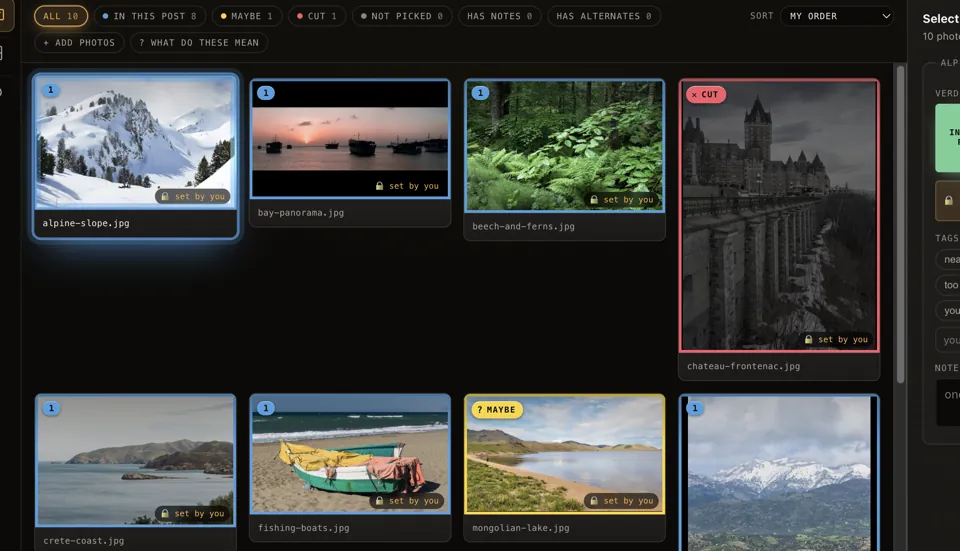
Task: Click the green verdict swatch in the right panel
Action: tap(948, 138)
